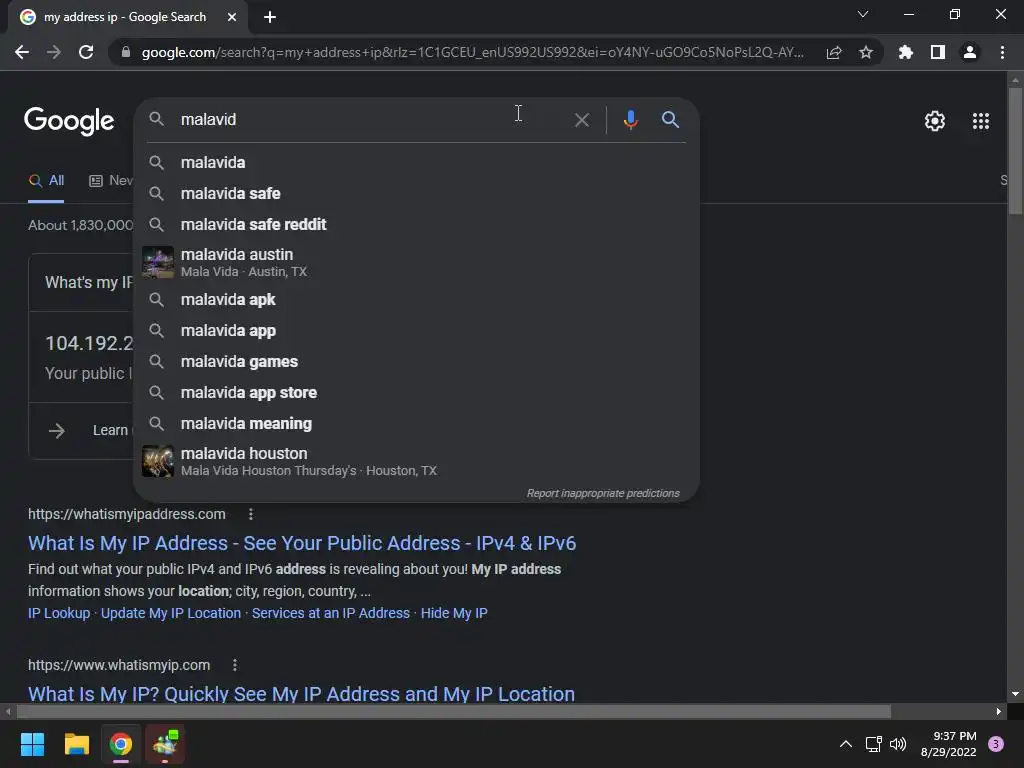Open the network icon in system tray

coord(873,744)
